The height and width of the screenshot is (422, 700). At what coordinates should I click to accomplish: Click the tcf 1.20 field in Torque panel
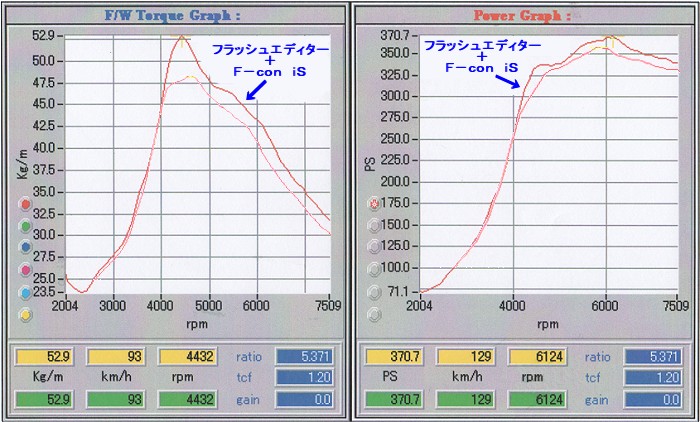coord(304,377)
